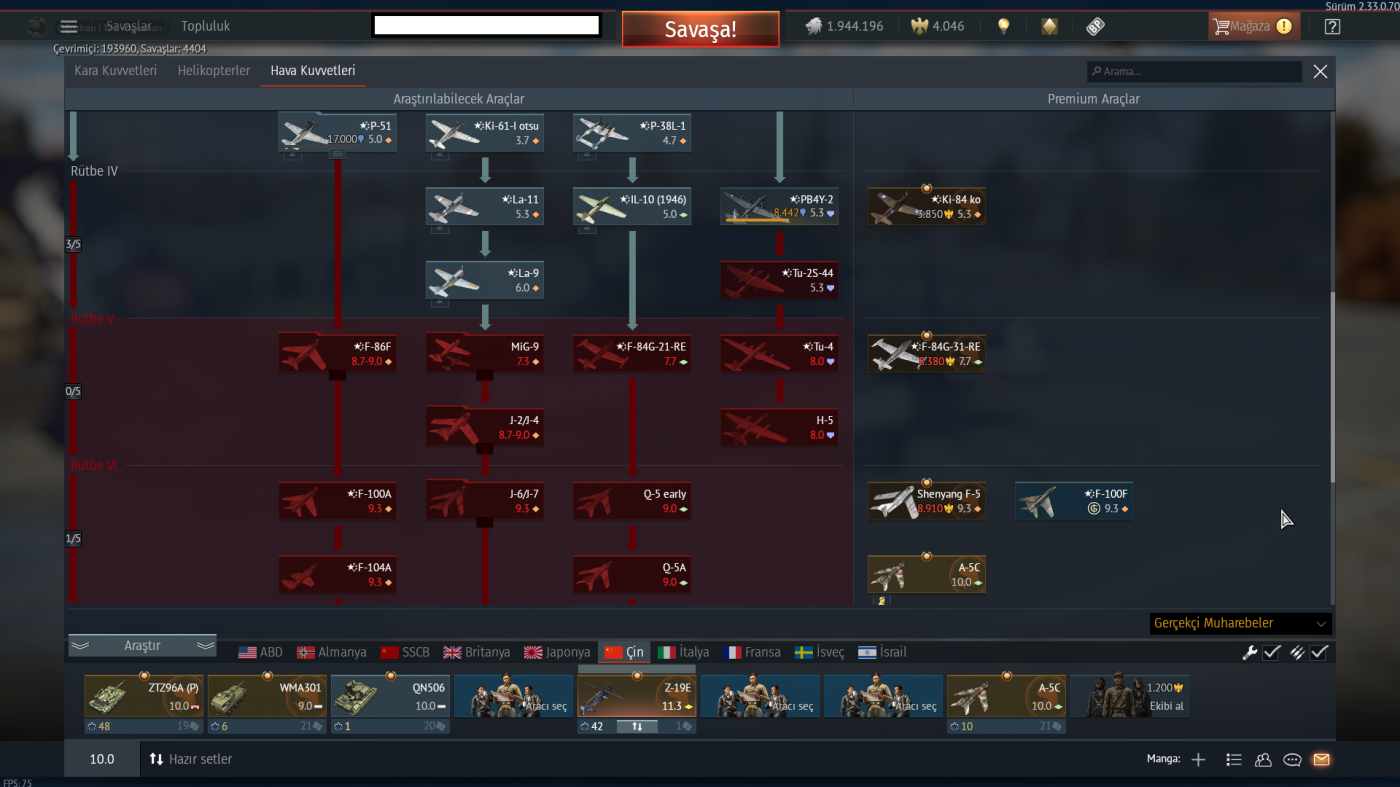Click the Golden Eagles currency icon
1400x787 pixels.
pyautogui.click(x=919, y=27)
